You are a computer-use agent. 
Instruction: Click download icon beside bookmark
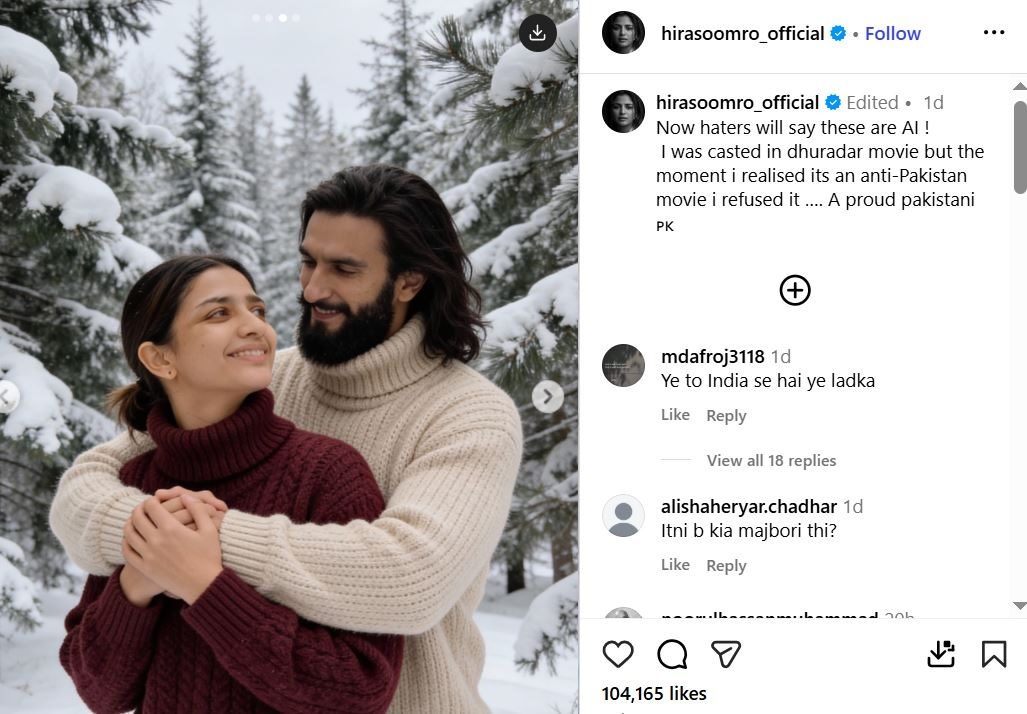[941, 654]
